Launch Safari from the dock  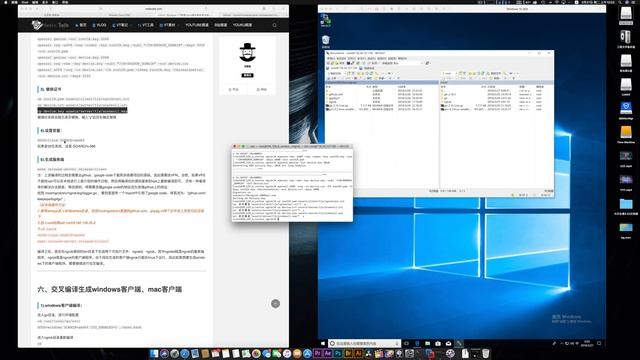[184, 353]
